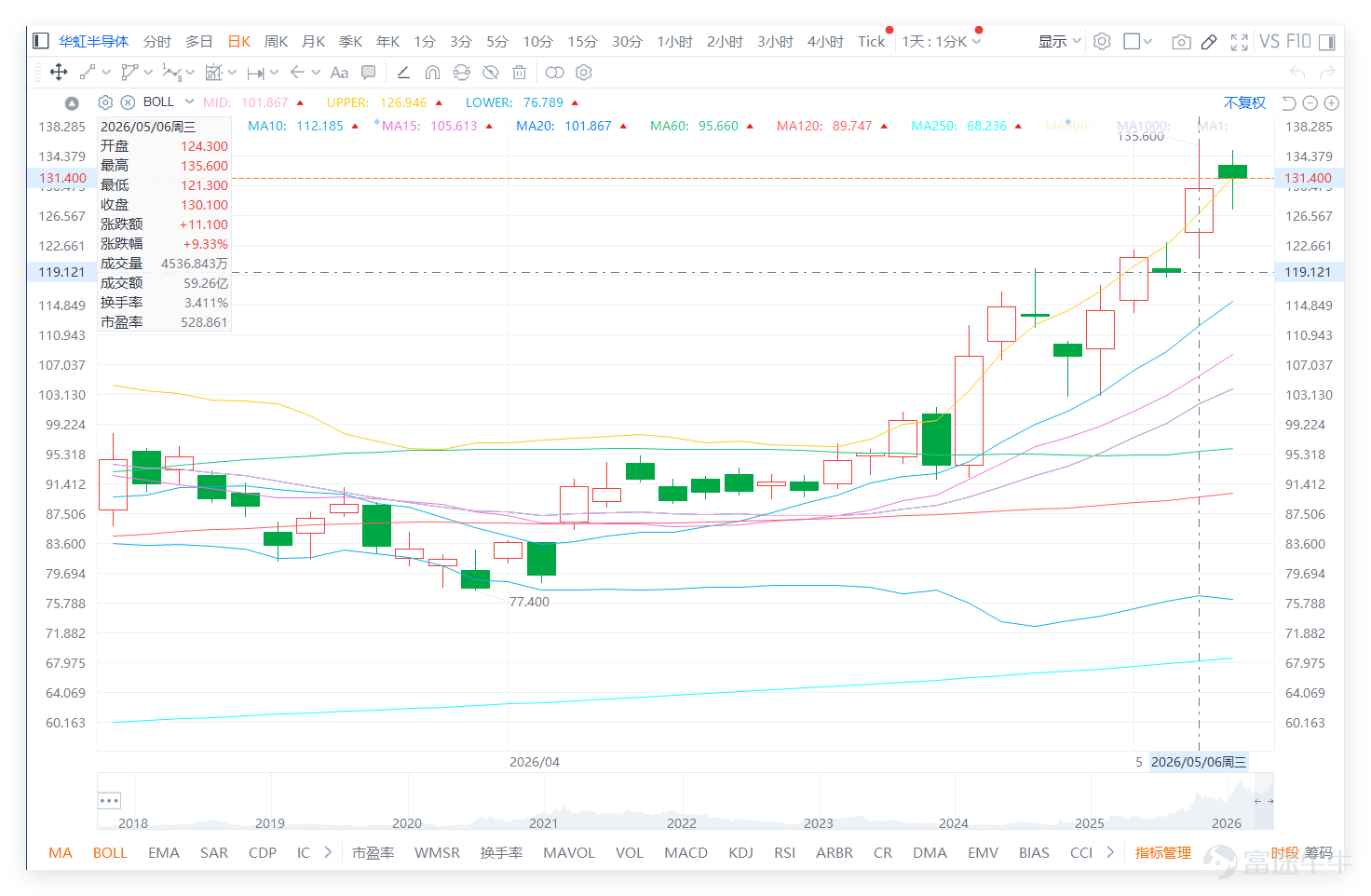This screenshot has height=896, width=1371.
Task: Click the 筹码 chip distribution button
Action: pos(1318,852)
